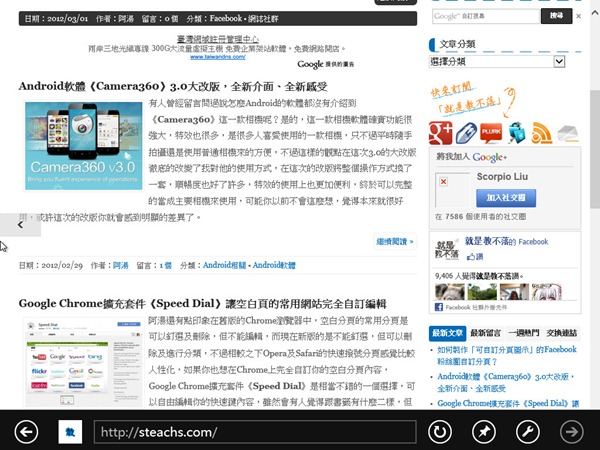This screenshot has height=450, width=600.
Task: Close the Google custom search box X
Action: pyautogui.click(x=579, y=16)
